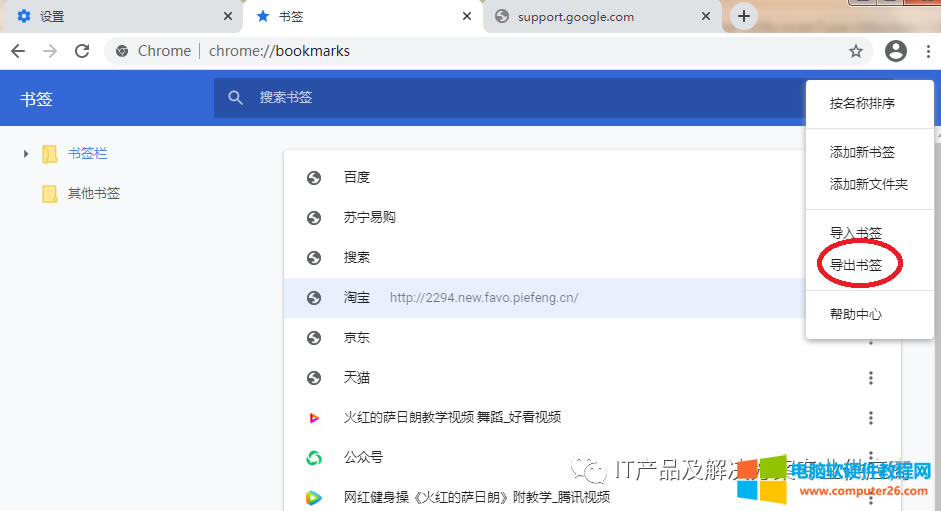Click the 搜索书签 search field
941x511 pixels.
pos(500,97)
